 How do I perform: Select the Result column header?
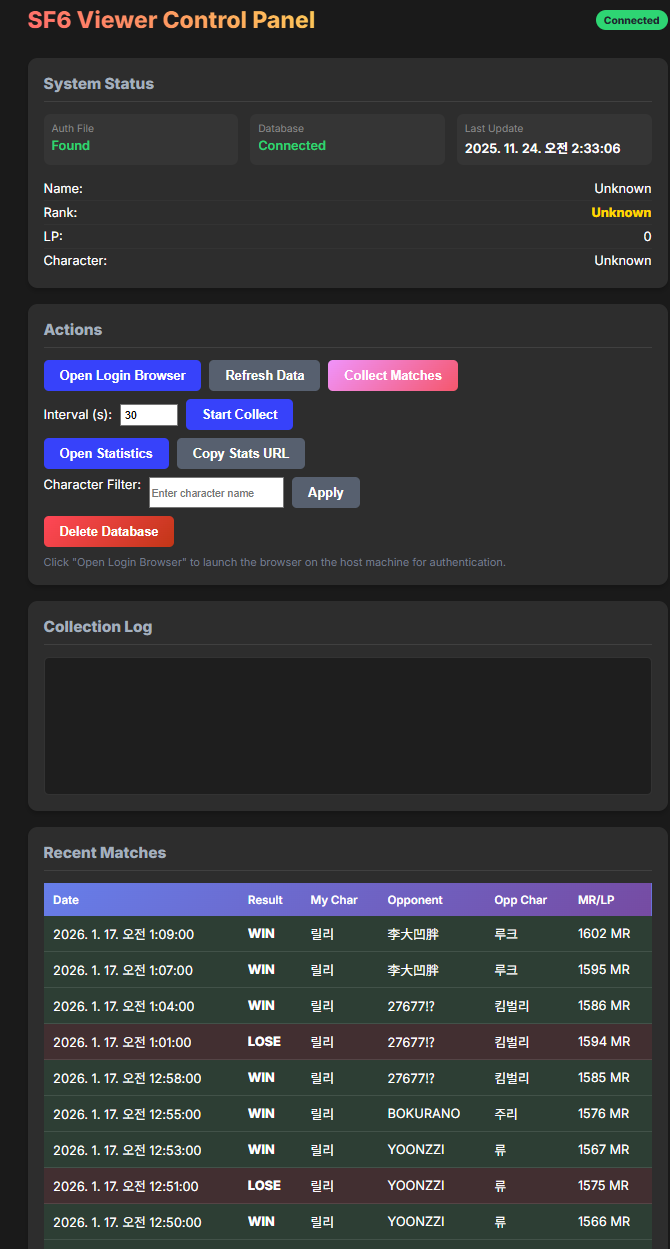pos(265,900)
